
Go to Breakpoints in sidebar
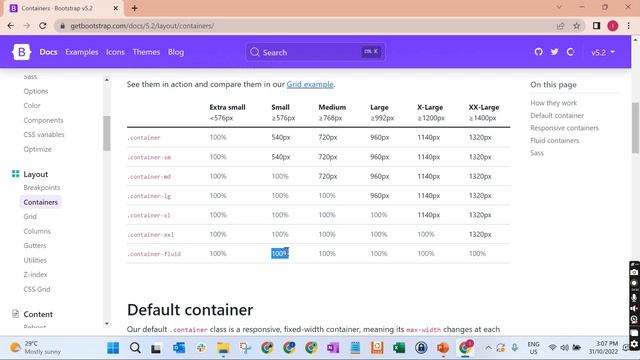point(42,187)
